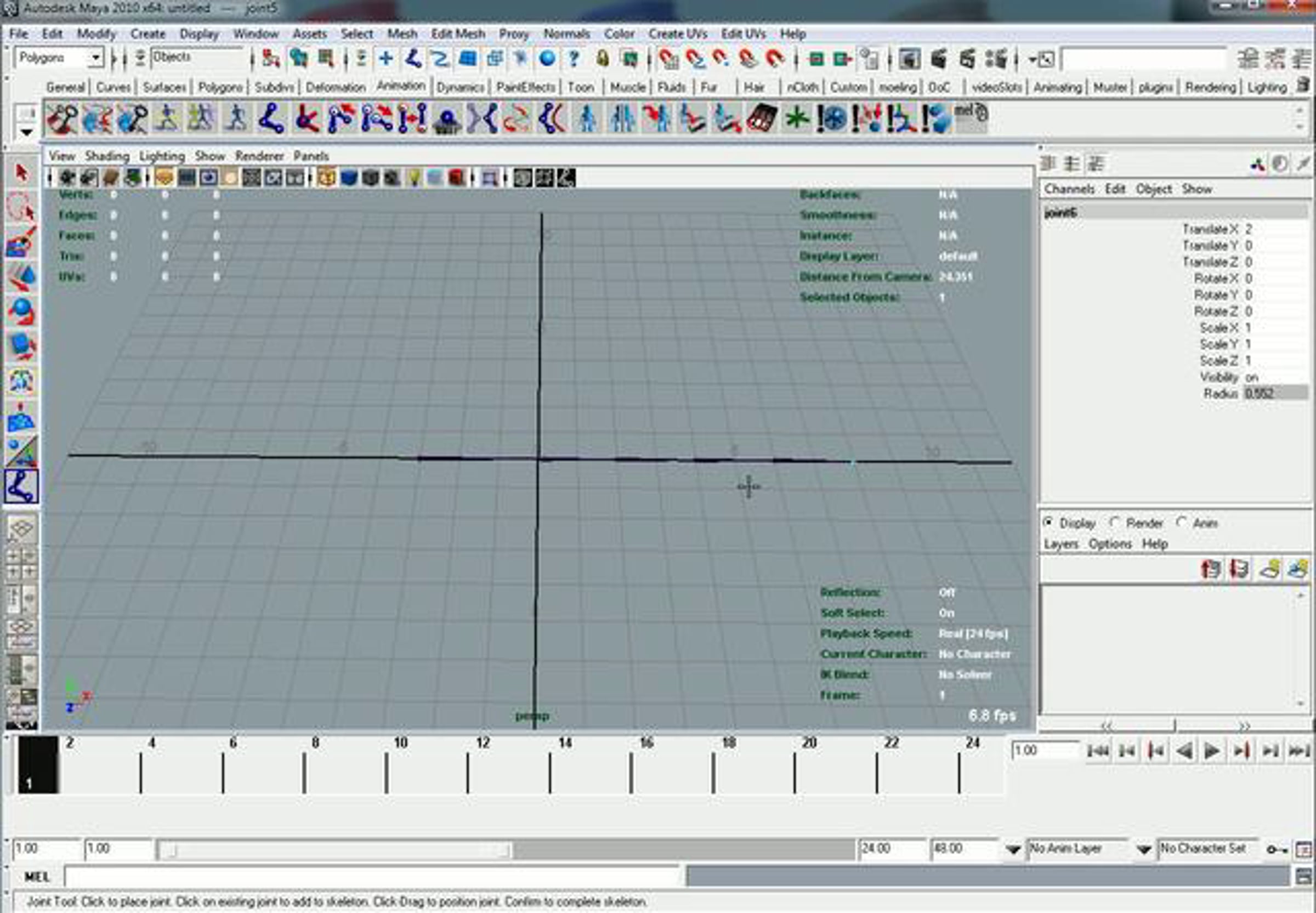1316x913 pixels.
Task: Select the Render layer radio button
Action: 1114,521
